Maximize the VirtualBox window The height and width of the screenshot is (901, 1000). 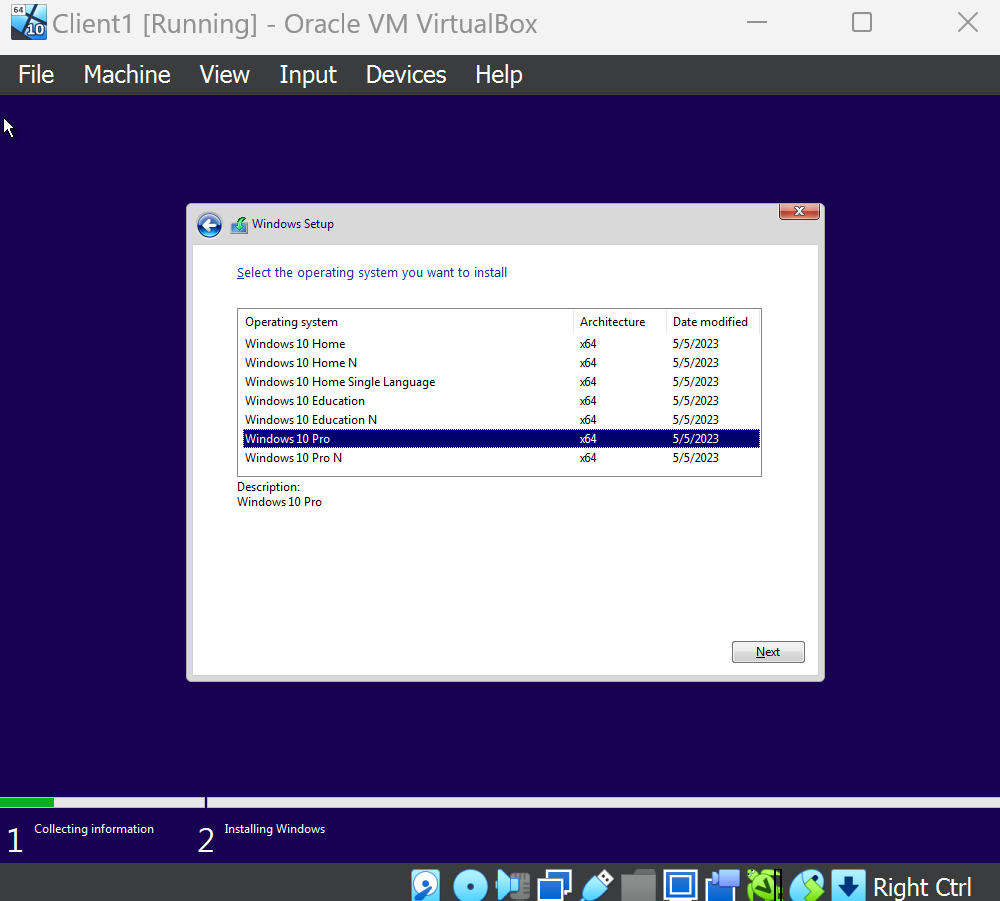coord(862,22)
